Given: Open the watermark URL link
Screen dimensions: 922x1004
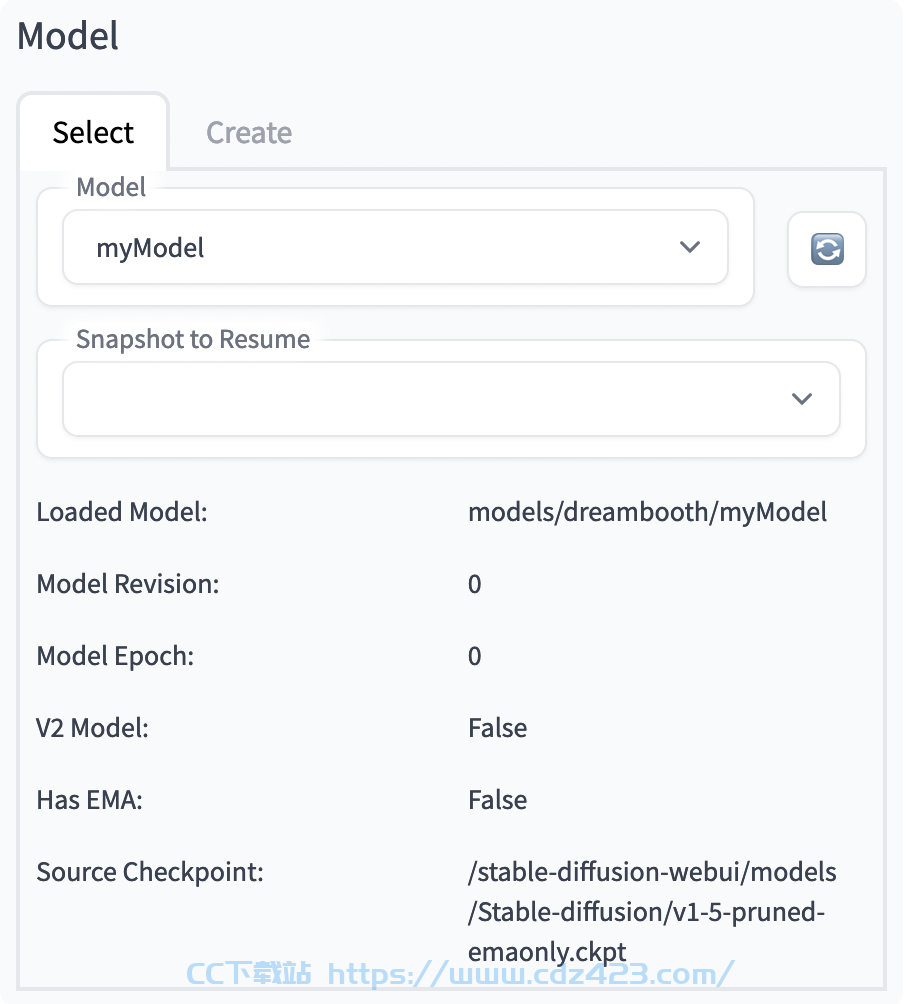Looking at the screenshot, I should [530, 974].
